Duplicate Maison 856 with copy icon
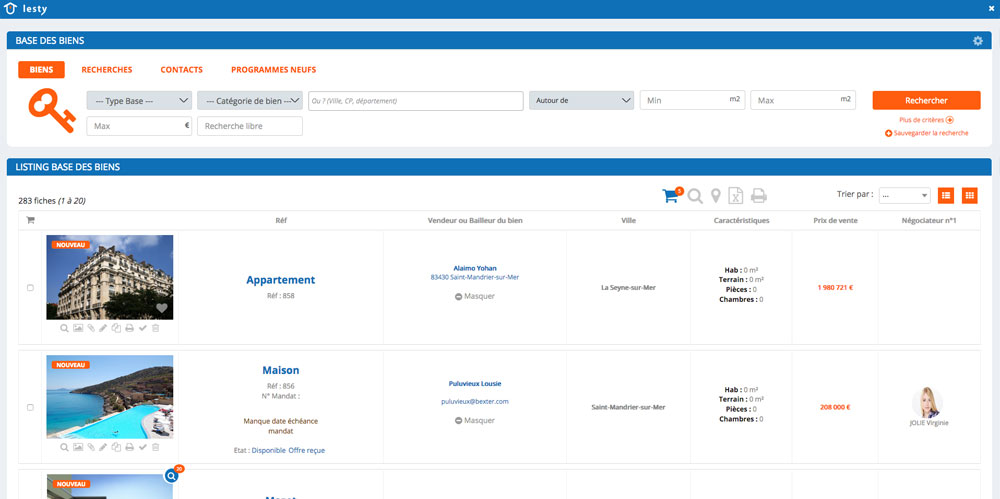This screenshot has height=499, width=1000. coord(116,447)
